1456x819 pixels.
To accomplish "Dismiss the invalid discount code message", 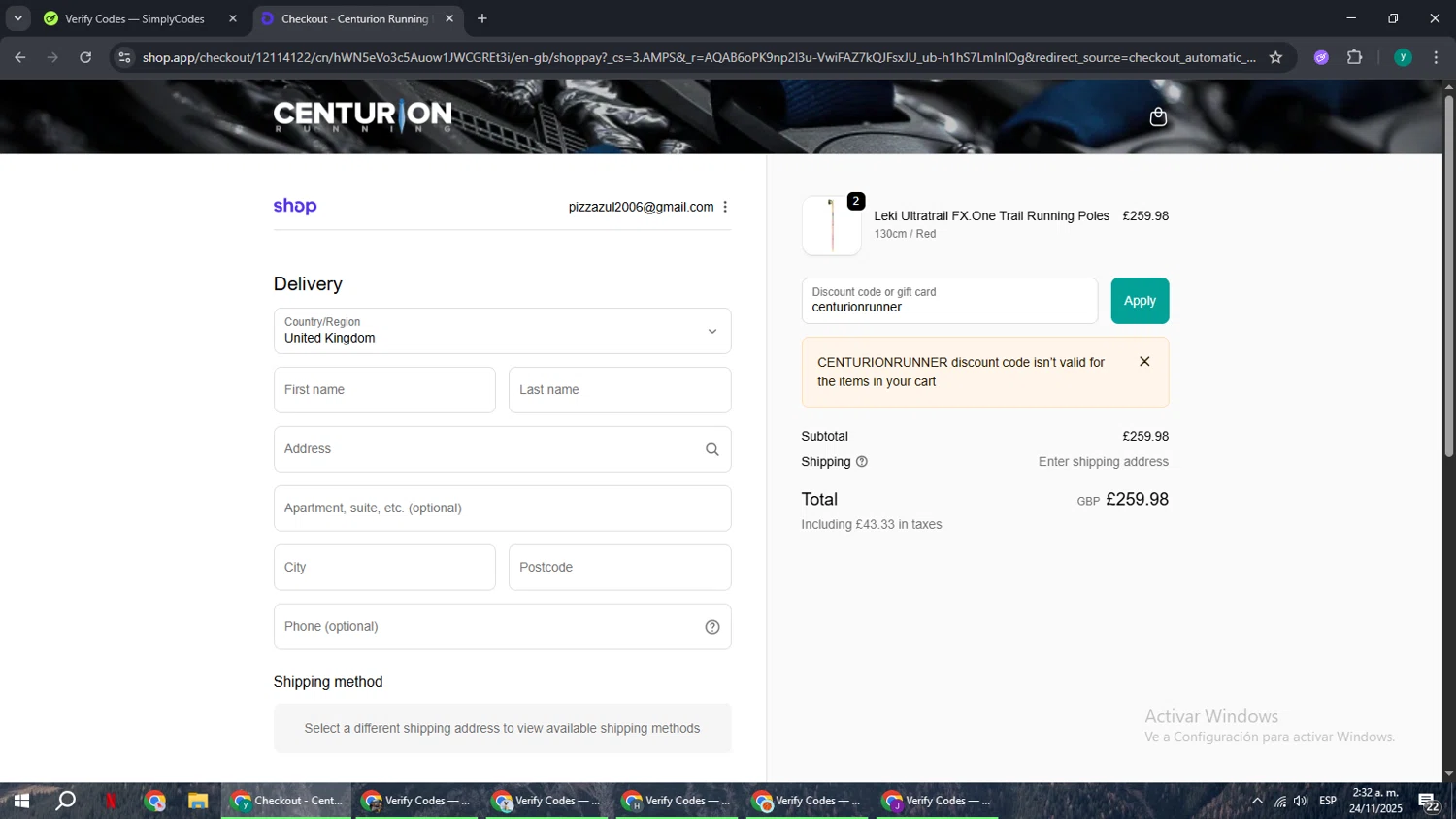I will 1144,361.
